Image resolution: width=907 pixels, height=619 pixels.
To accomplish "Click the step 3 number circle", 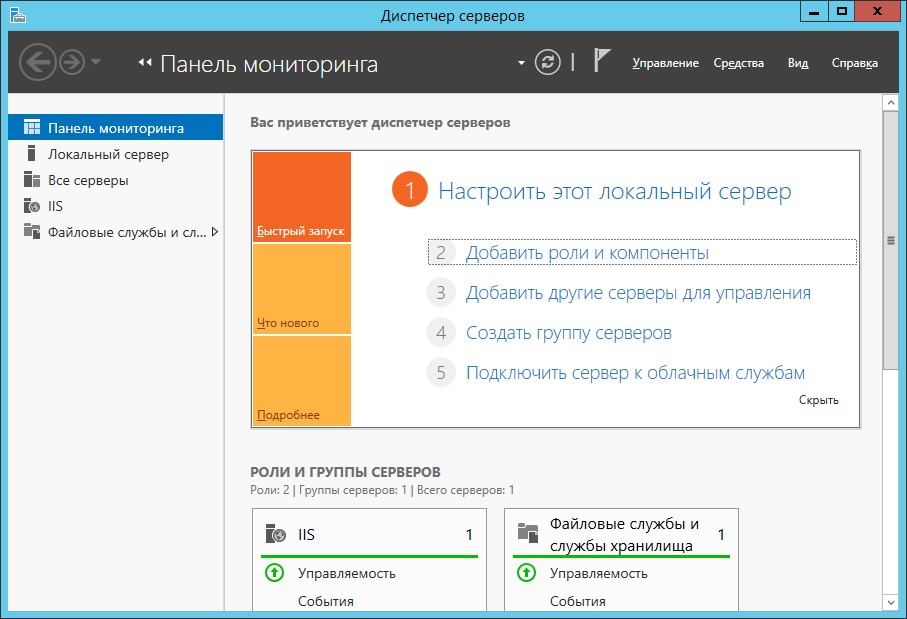I will coord(441,293).
